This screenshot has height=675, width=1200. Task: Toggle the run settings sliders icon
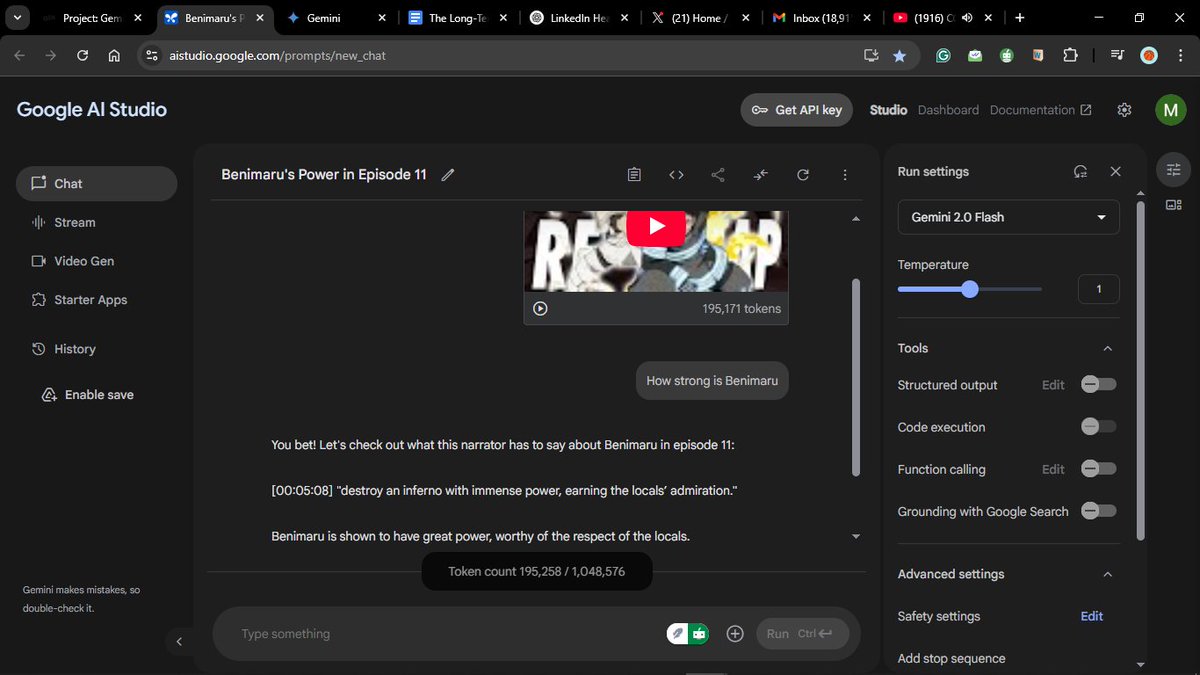coord(1174,170)
